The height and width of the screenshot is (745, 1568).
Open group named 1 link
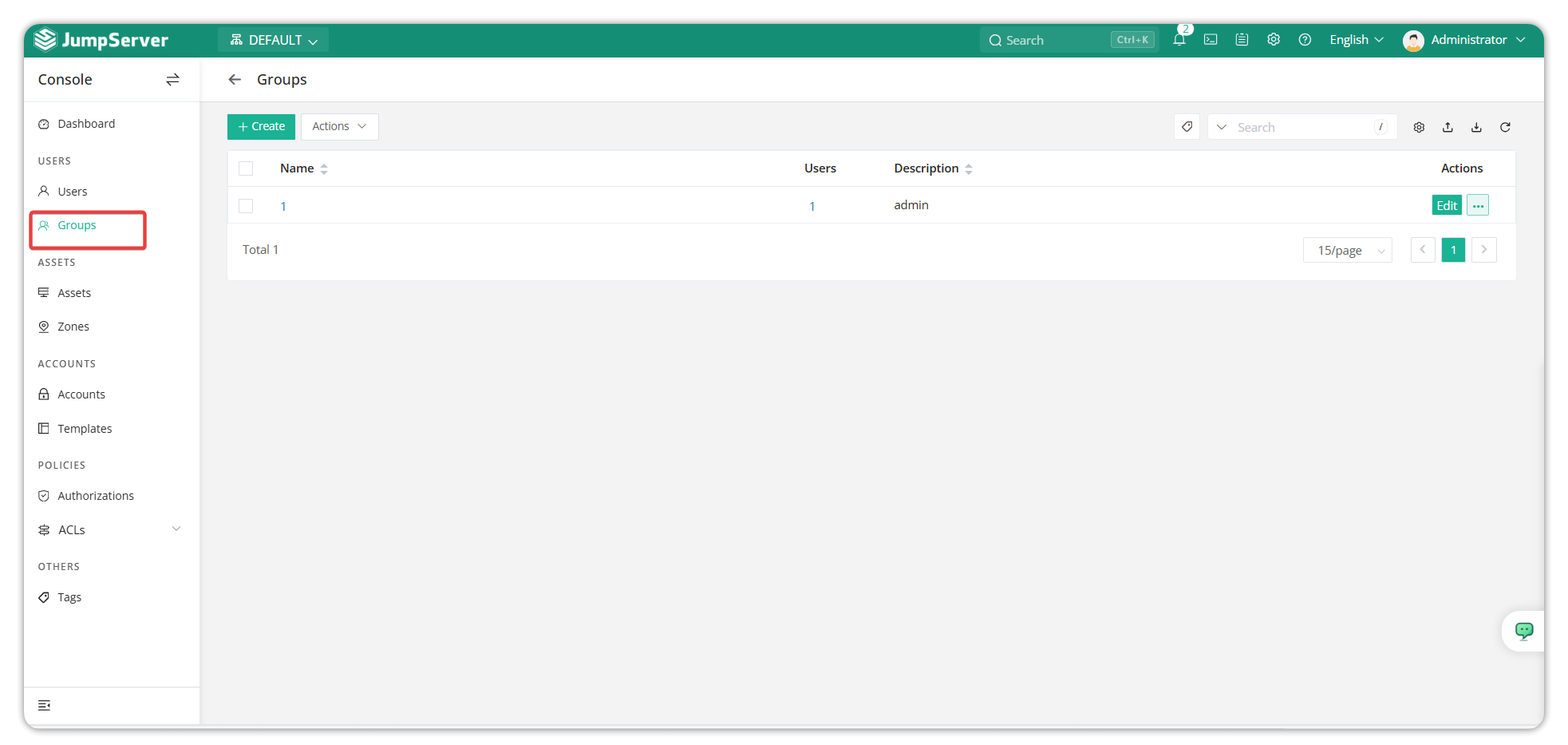coord(283,206)
